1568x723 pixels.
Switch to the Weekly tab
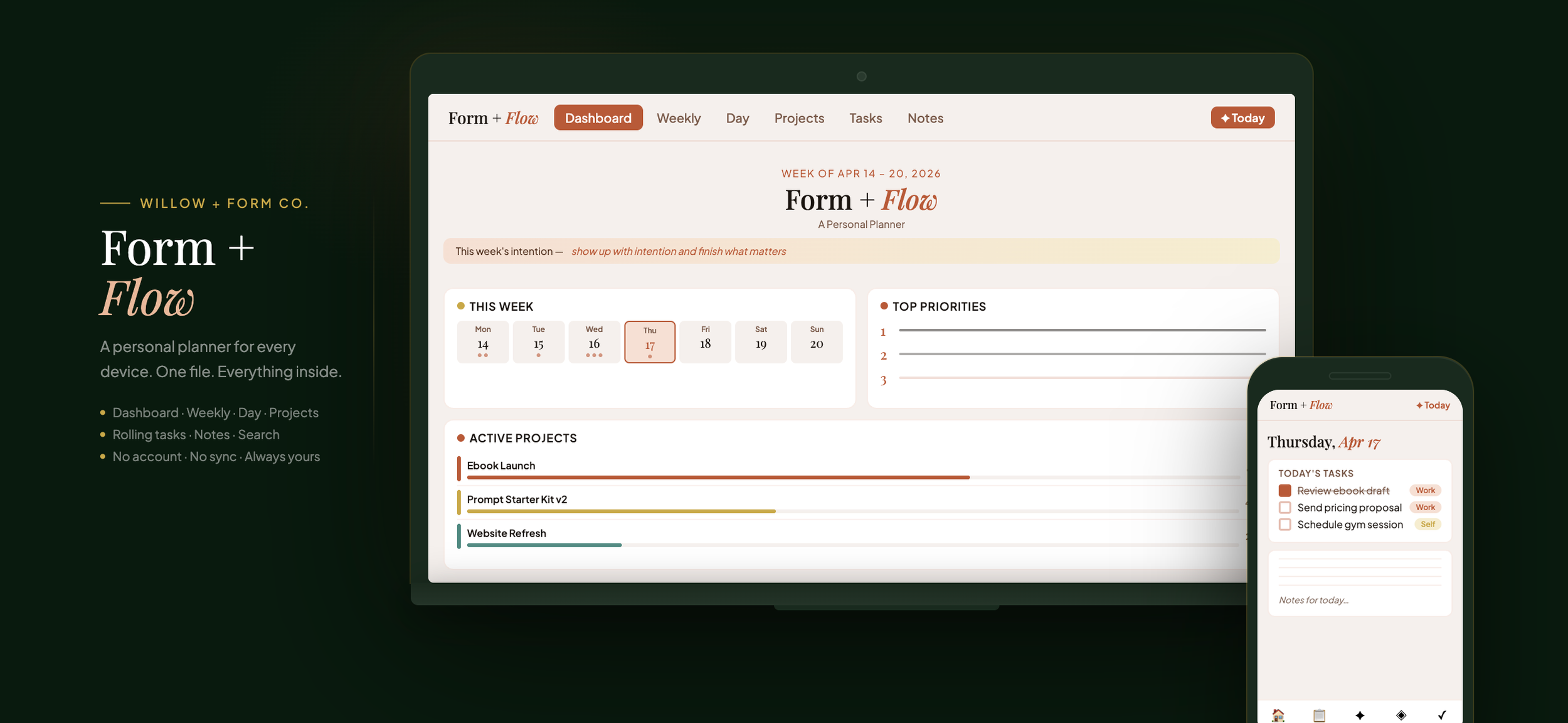(678, 118)
